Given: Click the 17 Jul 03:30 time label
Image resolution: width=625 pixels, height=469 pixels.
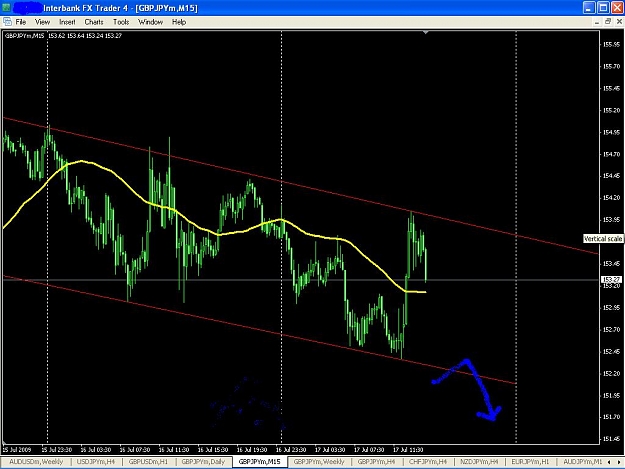Looking at the screenshot, I should click(x=330, y=449).
